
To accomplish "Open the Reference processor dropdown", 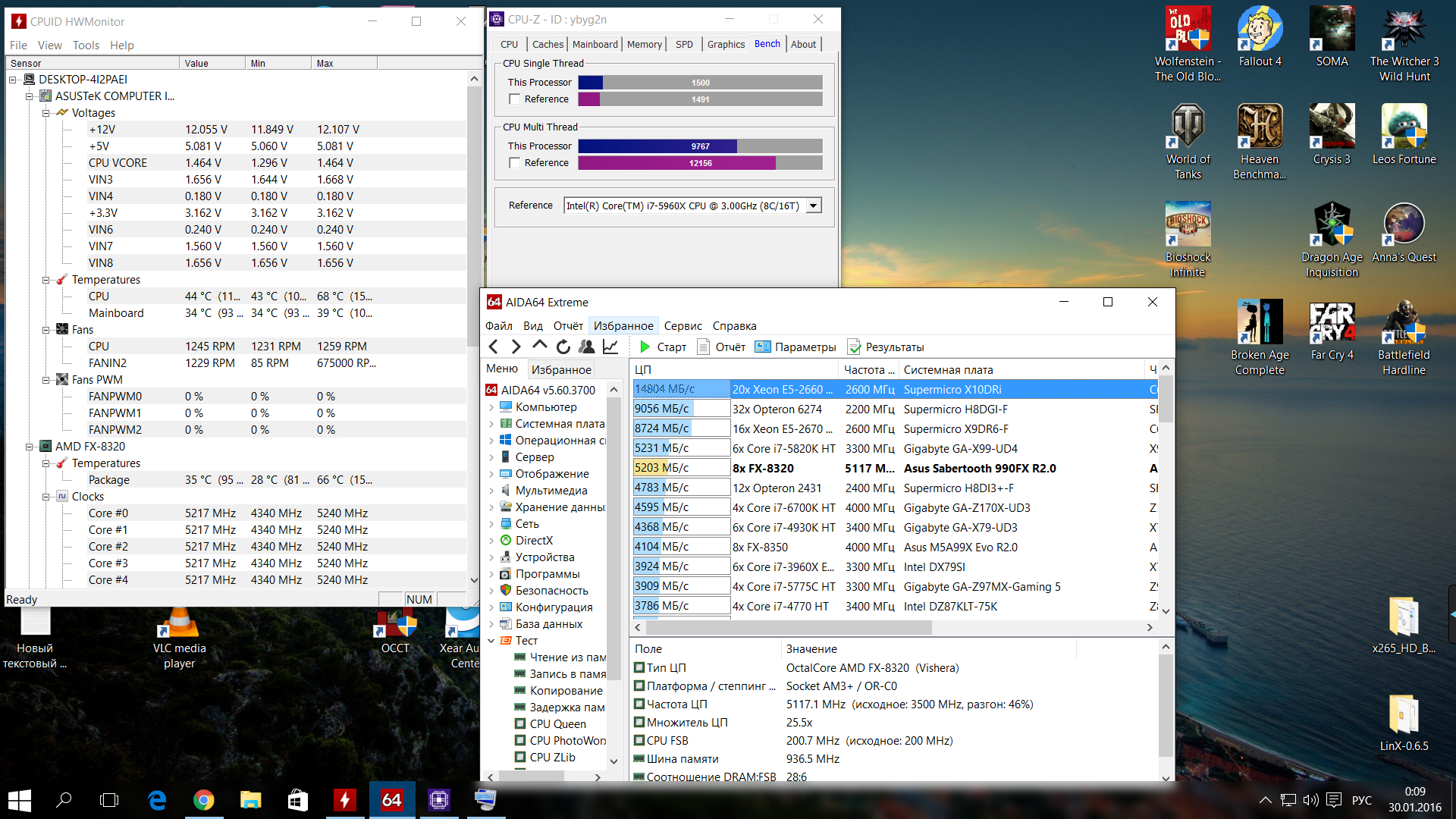I will pyautogui.click(x=814, y=206).
